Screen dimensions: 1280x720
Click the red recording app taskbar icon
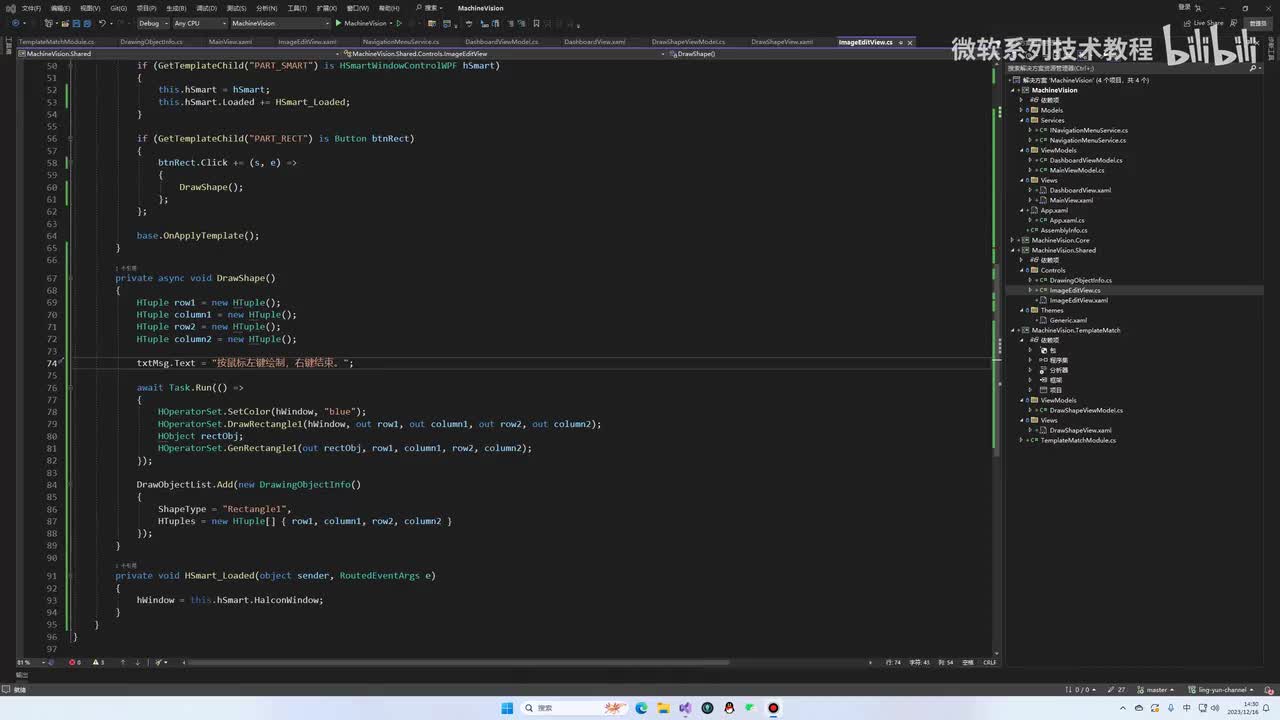coord(773,708)
